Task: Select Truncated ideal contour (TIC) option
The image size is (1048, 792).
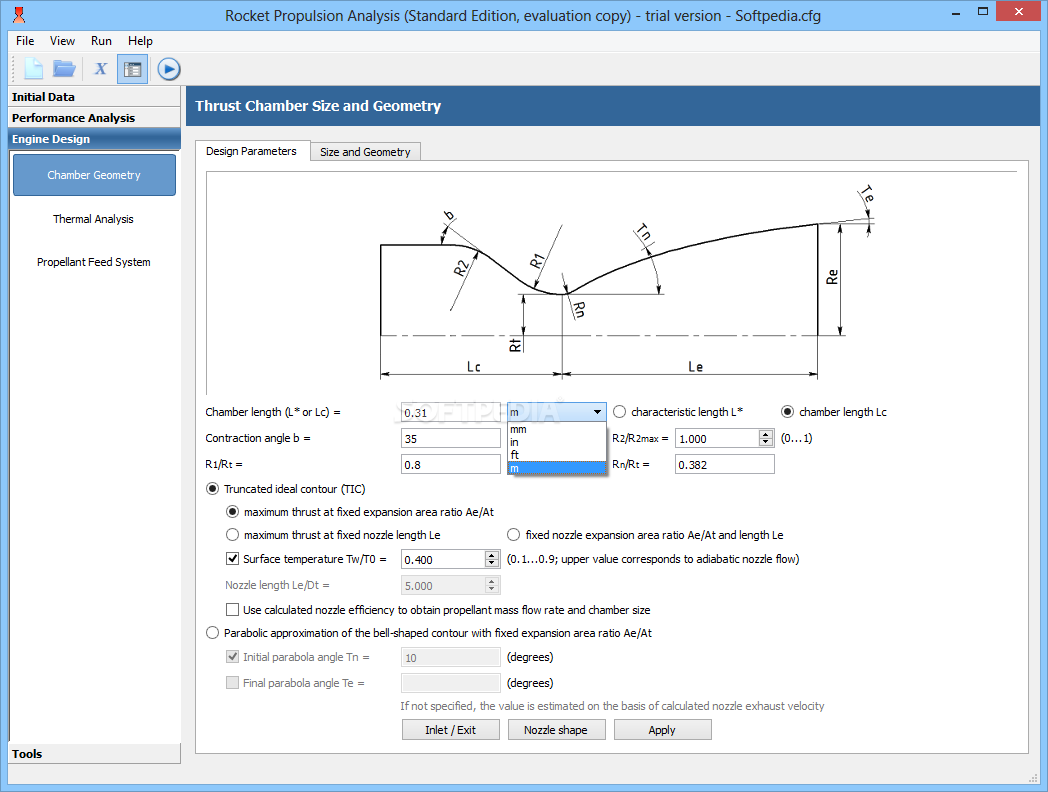Action: point(213,489)
